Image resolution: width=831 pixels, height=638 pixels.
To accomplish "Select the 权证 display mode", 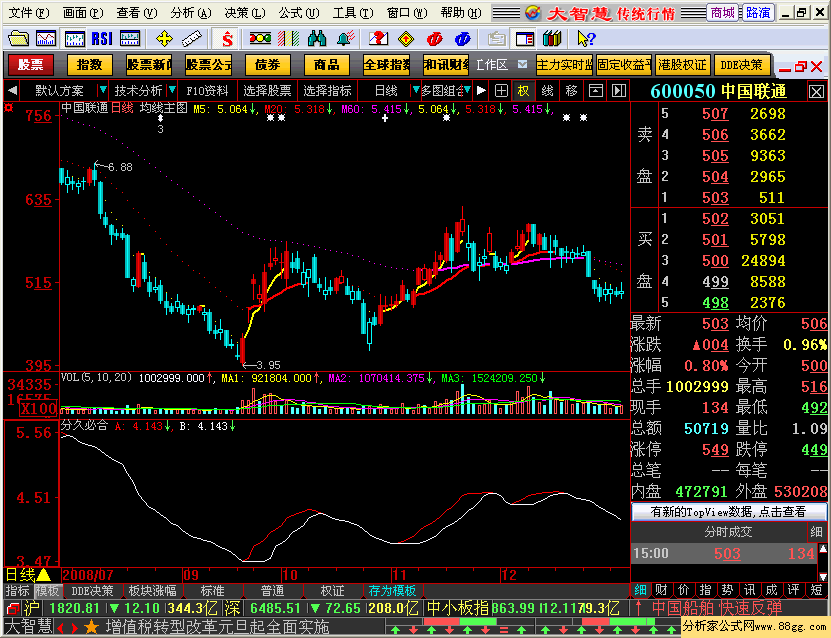I will [332, 591].
